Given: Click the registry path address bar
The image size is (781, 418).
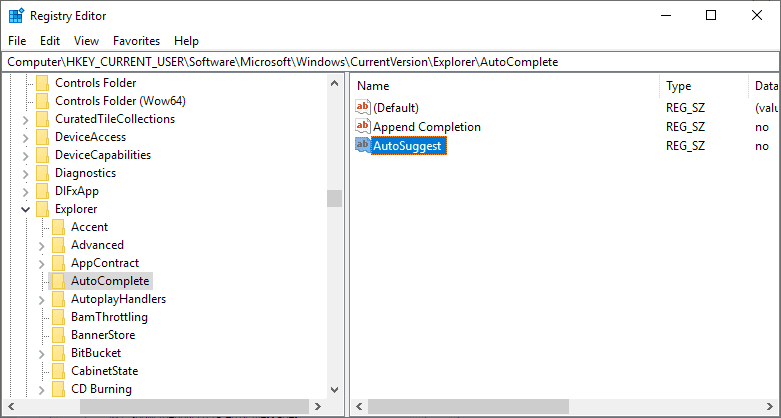Looking at the screenshot, I should 390,62.
